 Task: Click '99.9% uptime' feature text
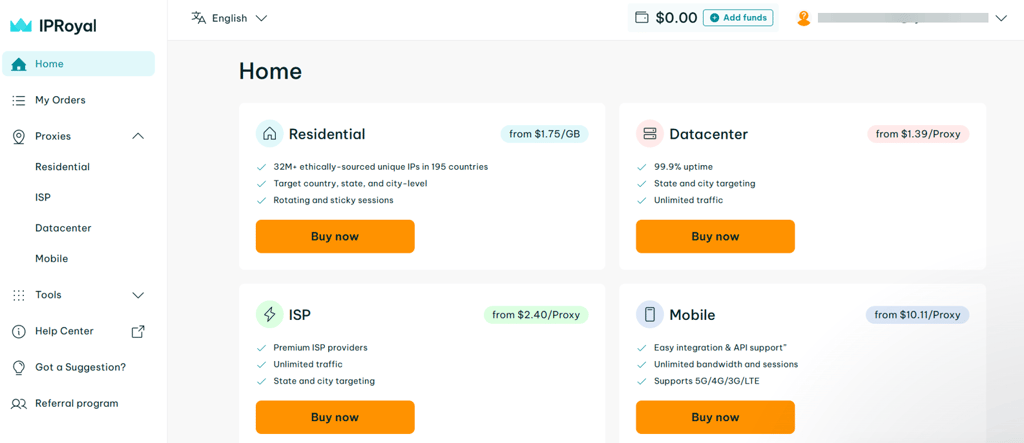[x=683, y=167]
